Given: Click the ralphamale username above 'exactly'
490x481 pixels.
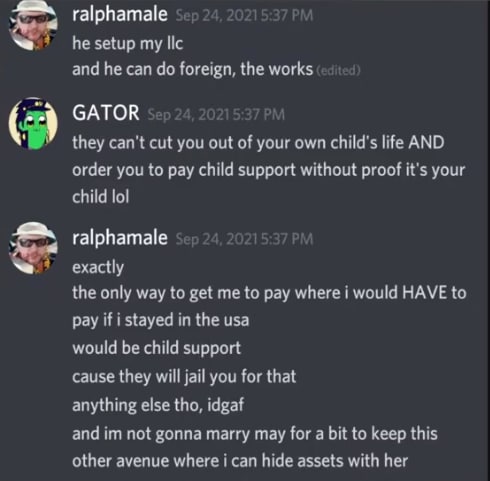Looking at the screenshot, I should pos(120,238).
